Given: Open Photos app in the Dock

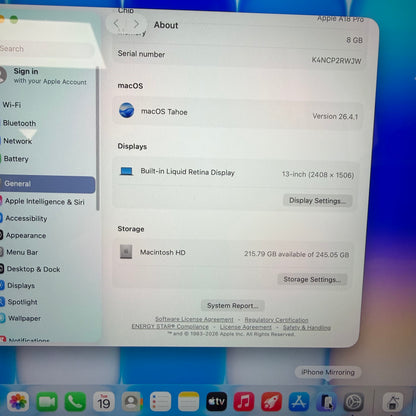Looking at the screenshot, I should (18, 401).
